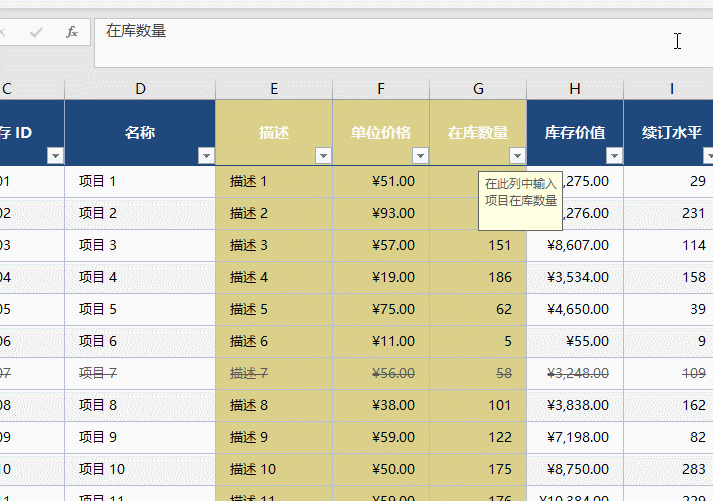This screenshot has width=713, height=501.
Task: Select unit price cell ¥50.00
Action: click(x=381, y=469)
